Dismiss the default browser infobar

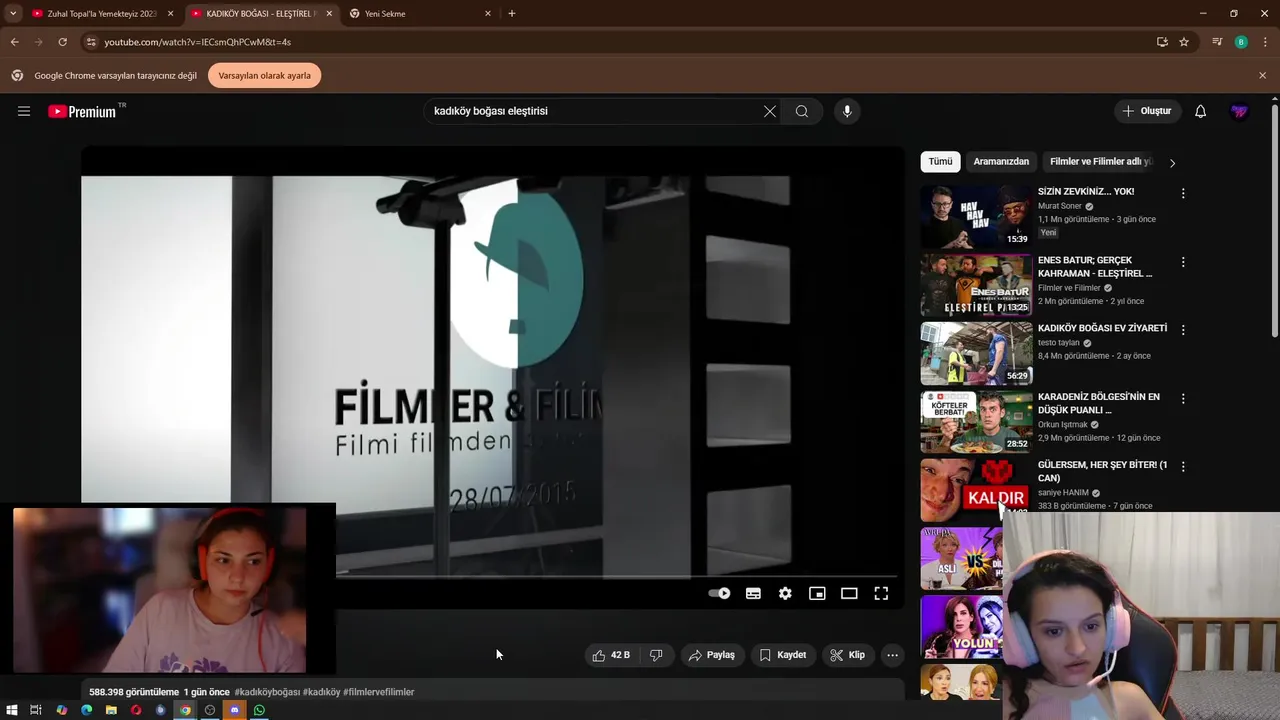[1262, 76]
